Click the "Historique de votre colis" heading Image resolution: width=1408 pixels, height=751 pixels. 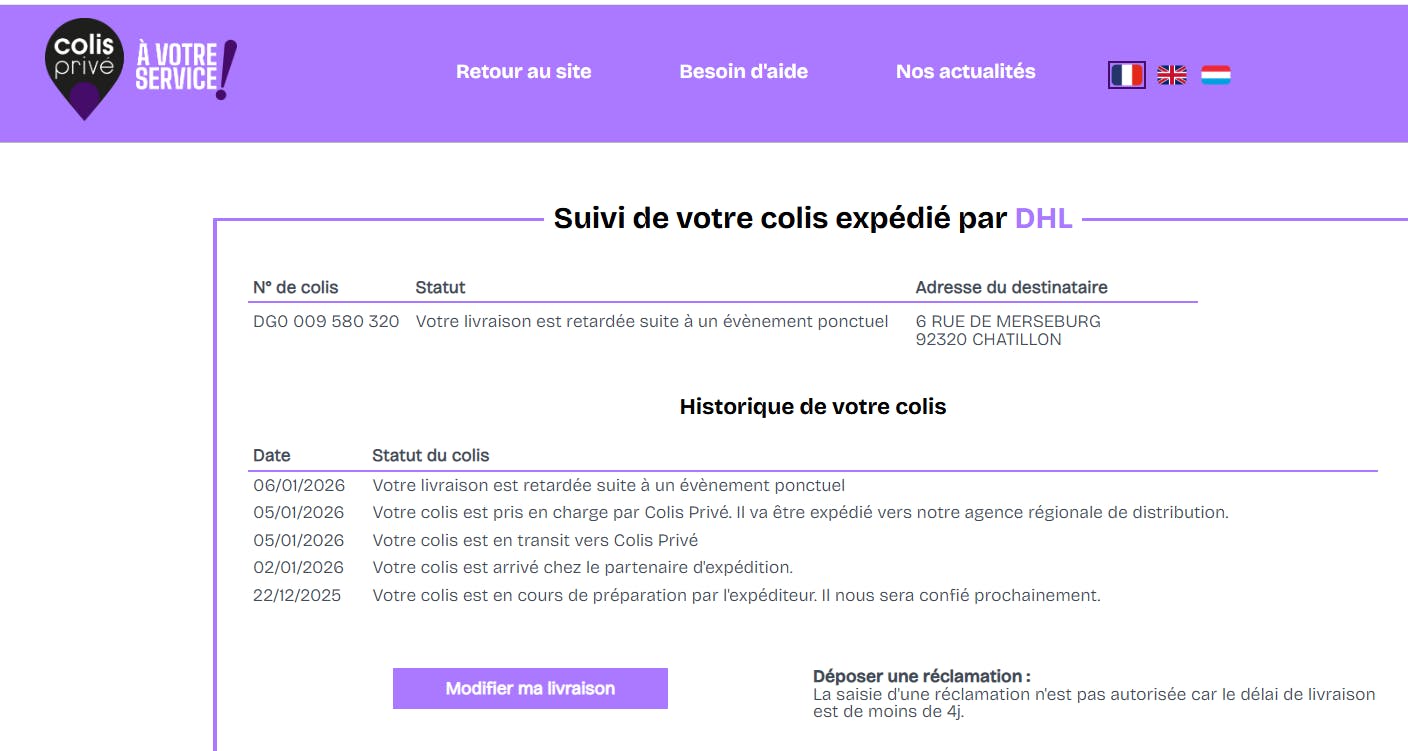click(x=812, y=407)
